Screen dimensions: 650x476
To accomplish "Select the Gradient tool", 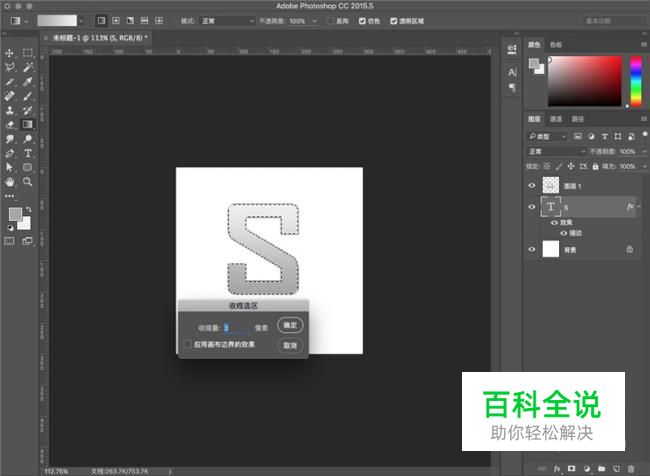I will click(x=28, y=124).
